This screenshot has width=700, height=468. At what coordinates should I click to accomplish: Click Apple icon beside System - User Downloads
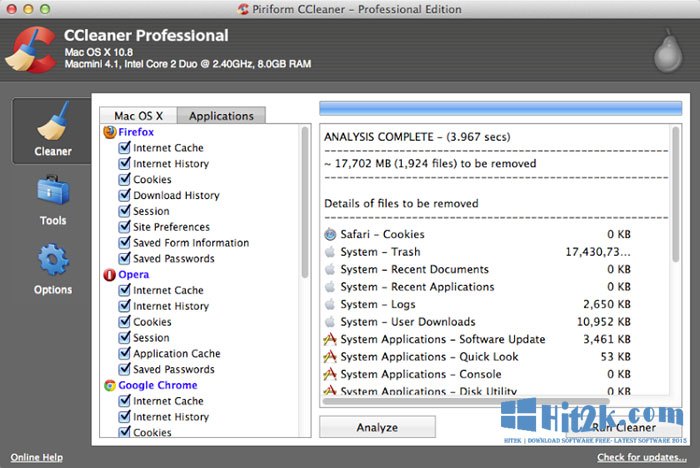click(x=330, y=322)
